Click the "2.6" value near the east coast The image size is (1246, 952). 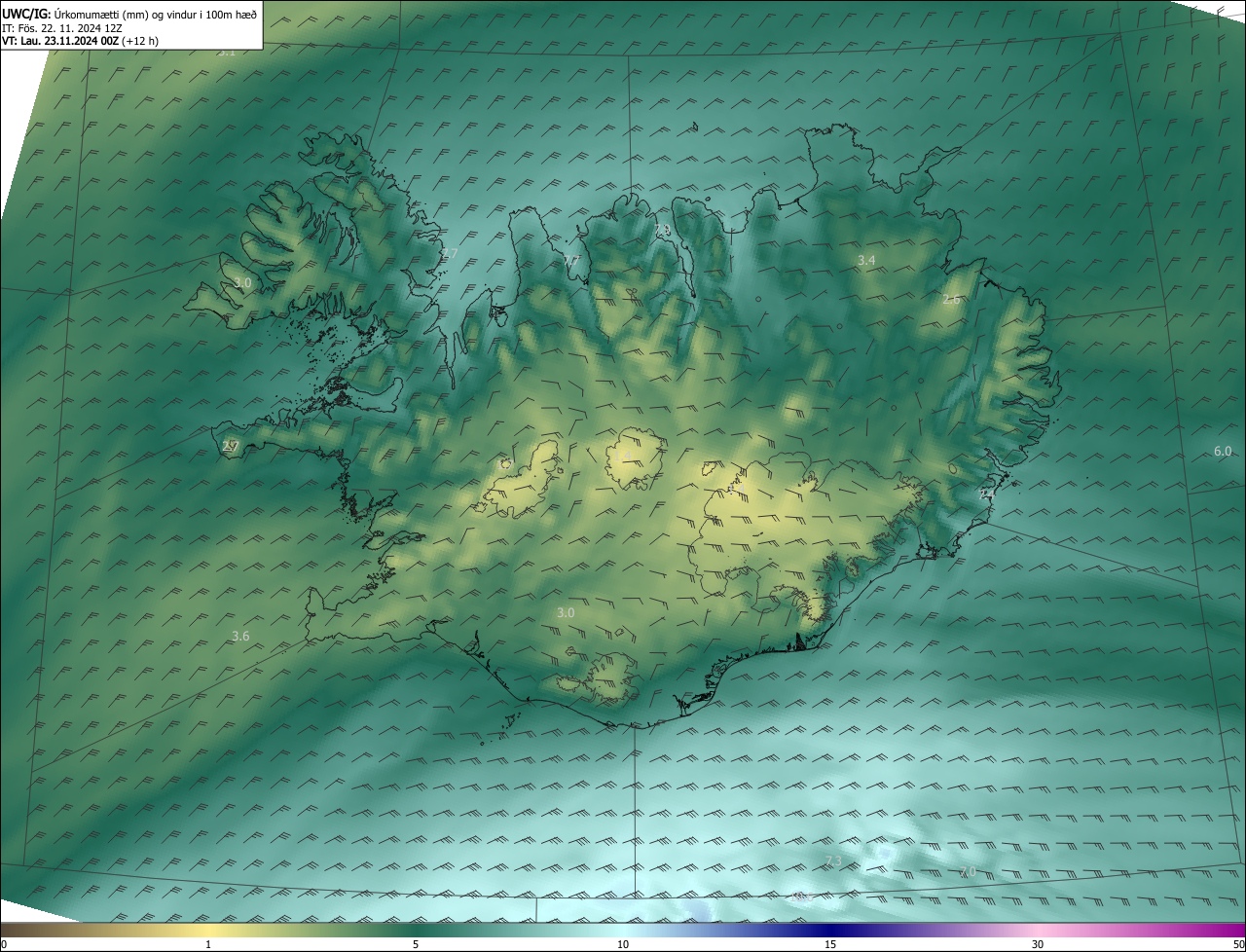coord(951,300)
